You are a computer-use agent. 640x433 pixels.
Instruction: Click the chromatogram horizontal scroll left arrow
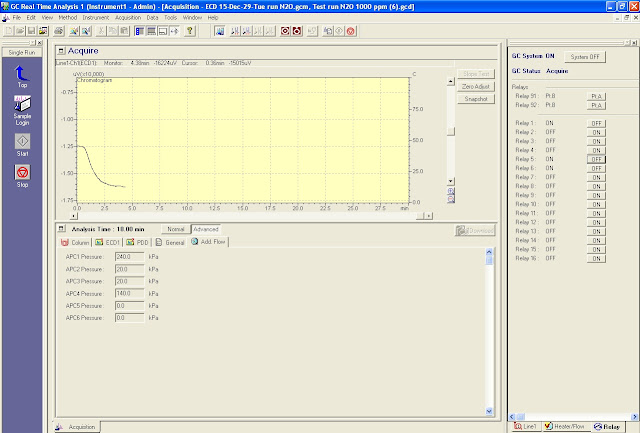click(74, 216)
